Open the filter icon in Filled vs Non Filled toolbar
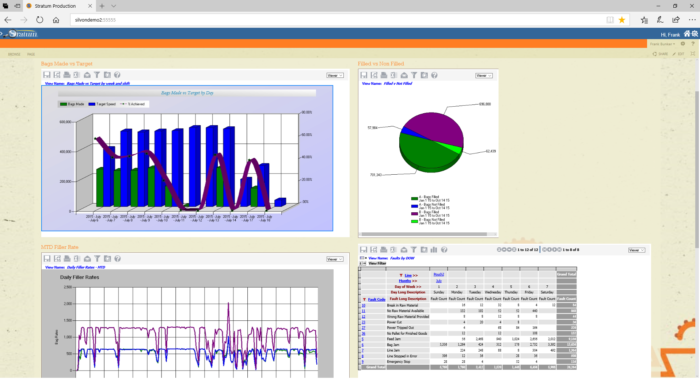The image size is (700, 380). tap(414, 75)
